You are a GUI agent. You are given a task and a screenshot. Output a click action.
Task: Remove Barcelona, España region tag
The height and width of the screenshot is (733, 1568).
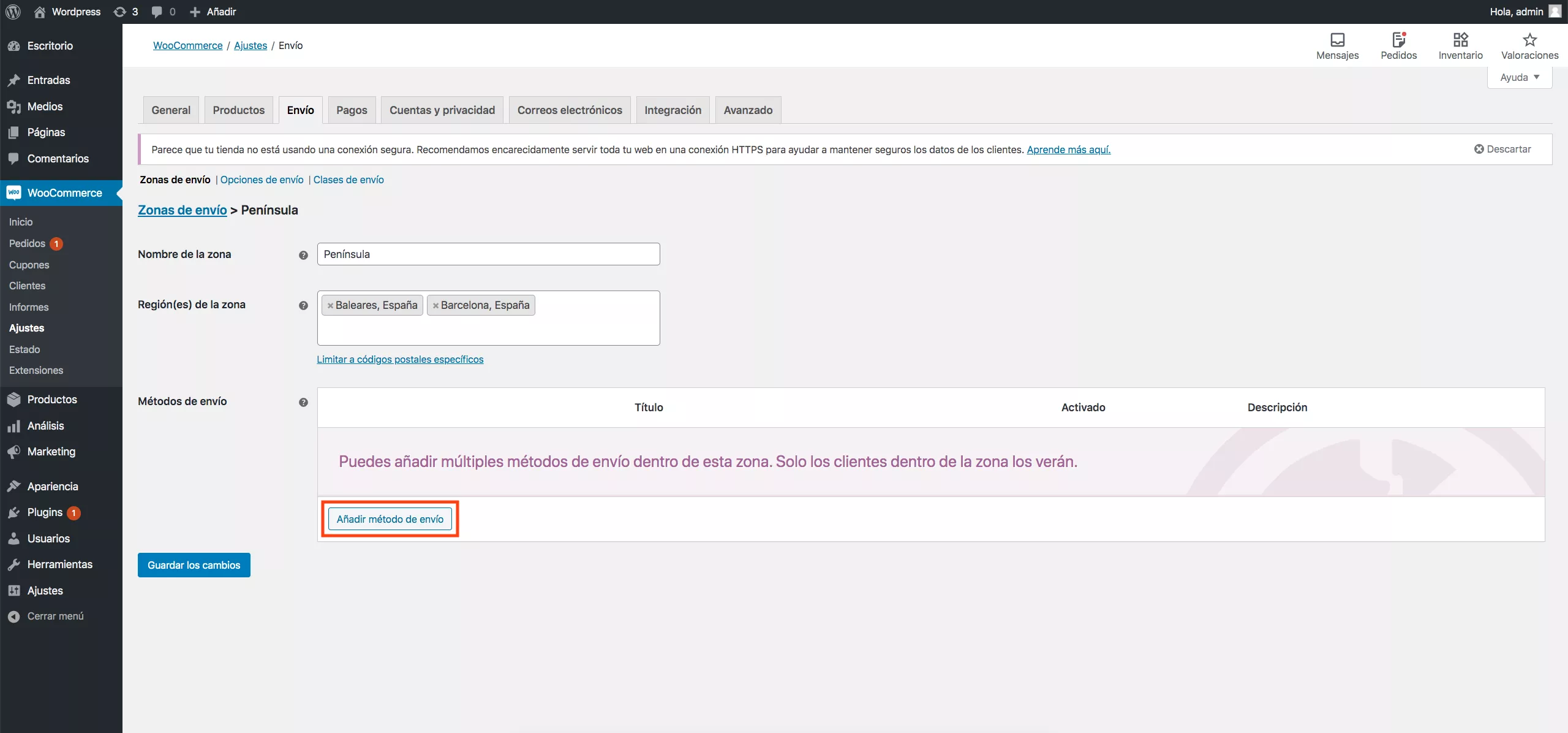pos(435,305)
